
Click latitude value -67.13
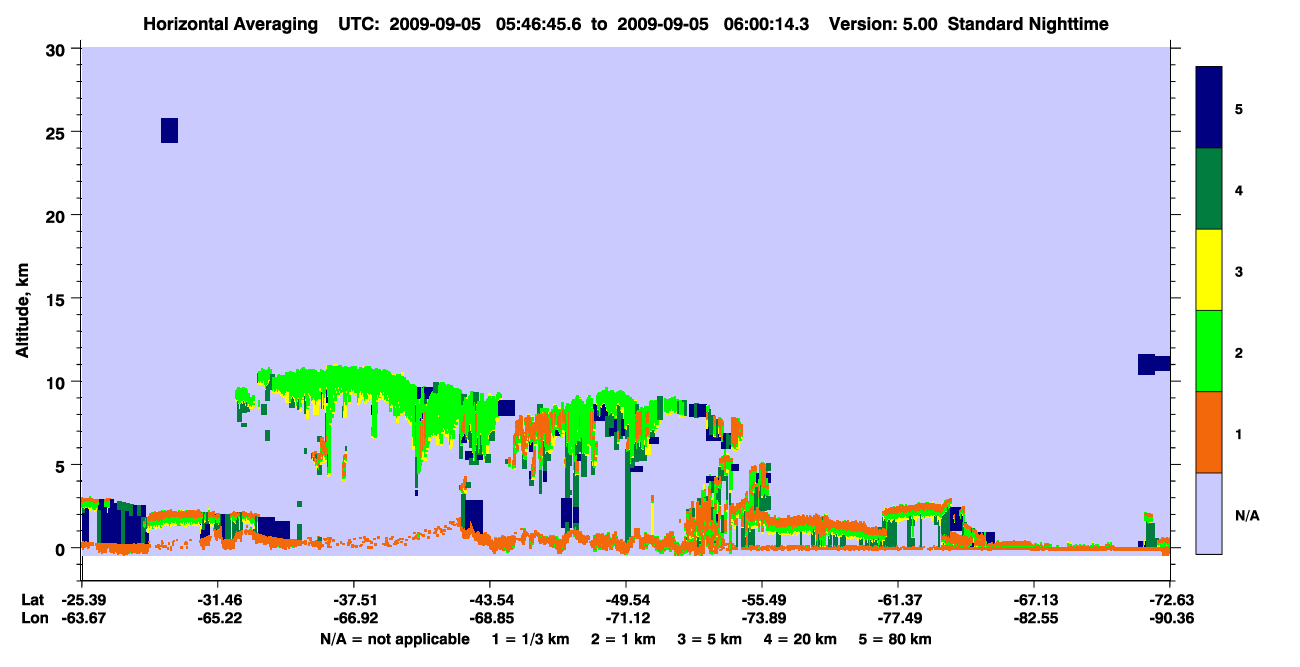tap(1034, 600)
